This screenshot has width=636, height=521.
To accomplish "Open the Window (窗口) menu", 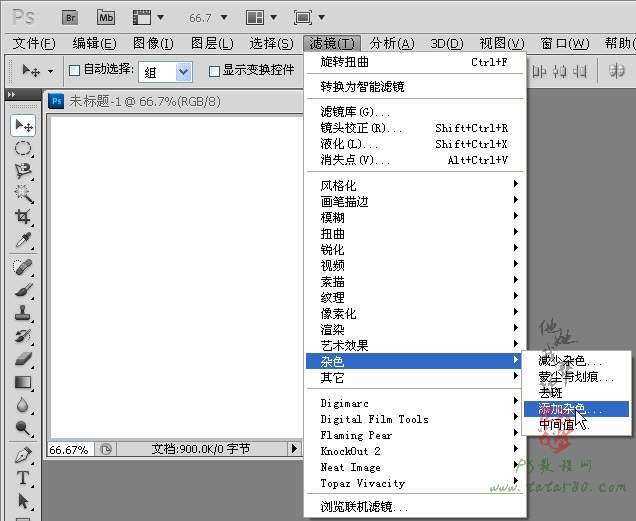I will (x=565, y=43).
